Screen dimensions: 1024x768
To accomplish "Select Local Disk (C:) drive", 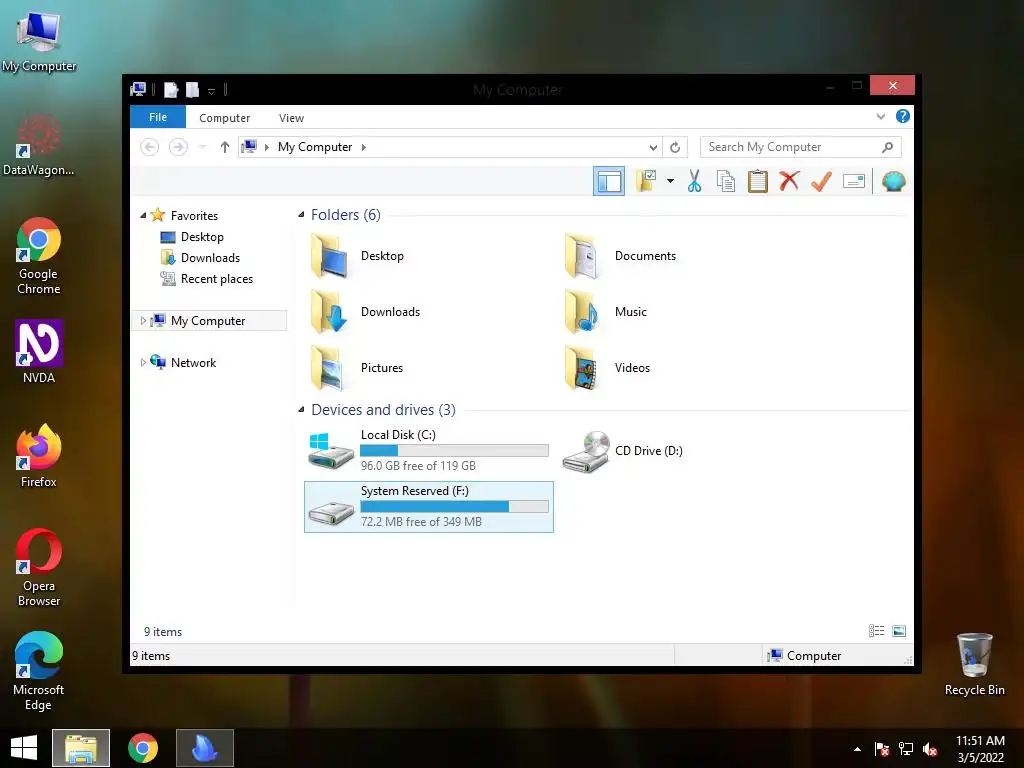I will tap(428, 451).
